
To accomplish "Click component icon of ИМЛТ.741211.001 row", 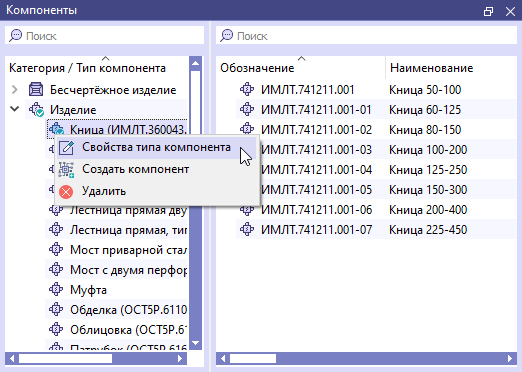I will [x=247, y=89].
